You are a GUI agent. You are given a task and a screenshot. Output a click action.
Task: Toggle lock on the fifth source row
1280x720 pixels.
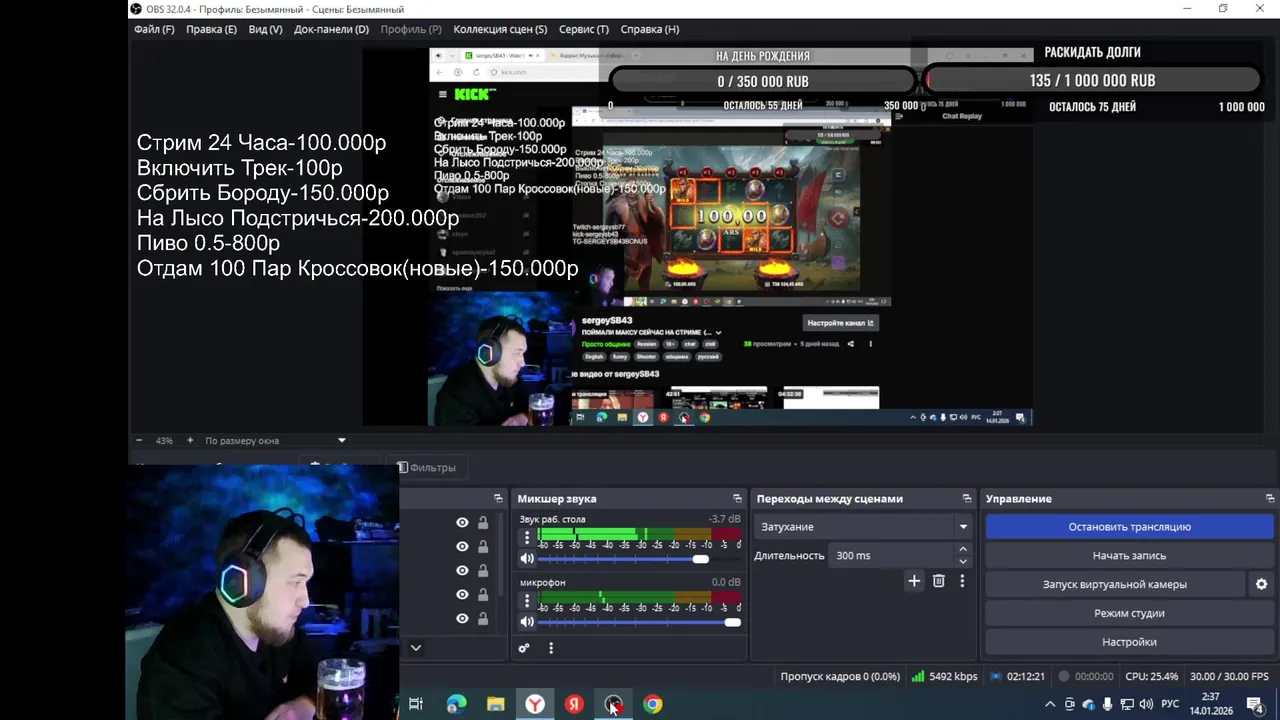(x=483, y=618)
